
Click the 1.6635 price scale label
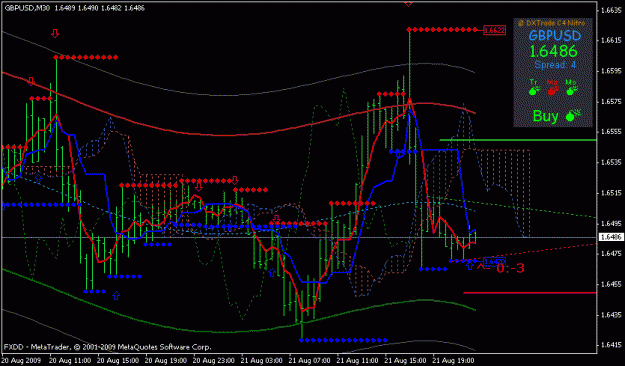pos(611,10)
